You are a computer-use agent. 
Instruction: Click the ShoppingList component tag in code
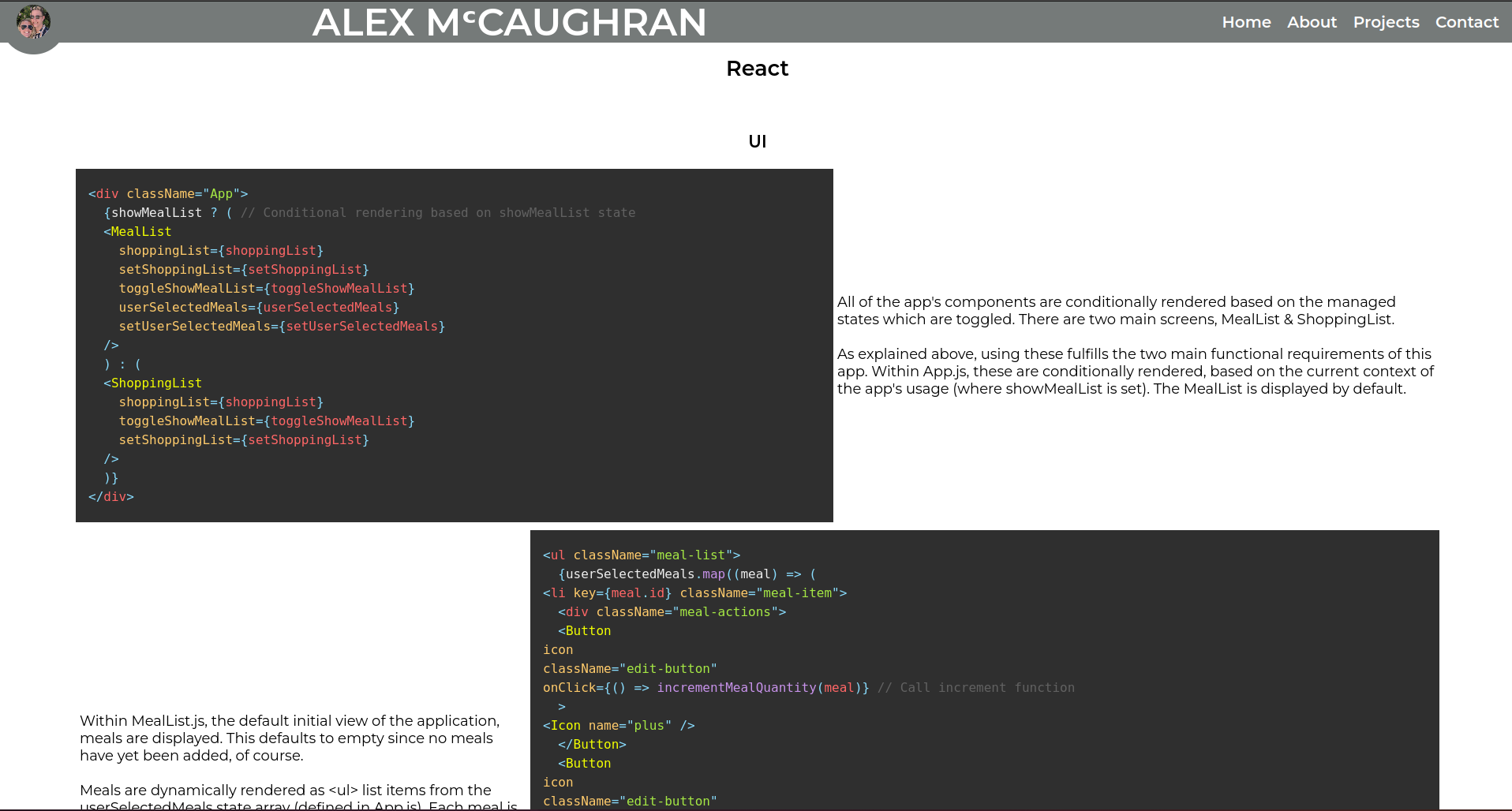coord(152,383)
